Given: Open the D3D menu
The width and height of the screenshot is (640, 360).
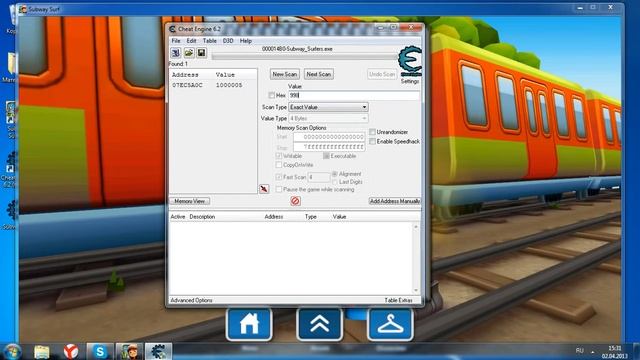Looking at the screenshot, I should 228,41.
